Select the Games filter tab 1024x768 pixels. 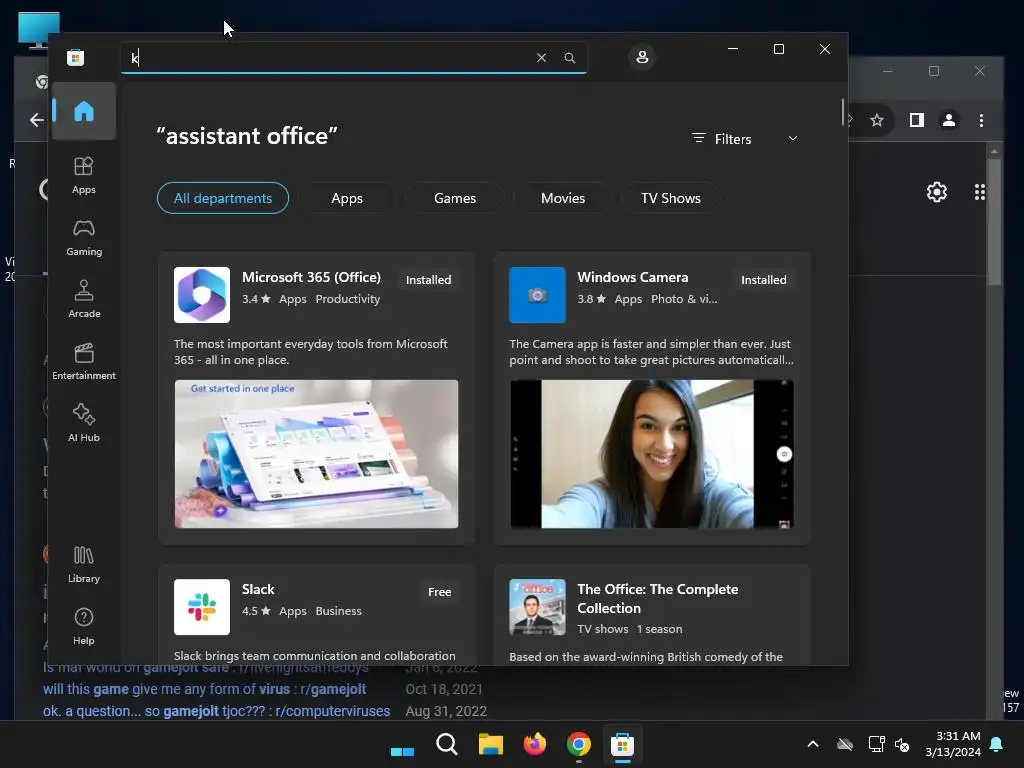coord(455,198)
